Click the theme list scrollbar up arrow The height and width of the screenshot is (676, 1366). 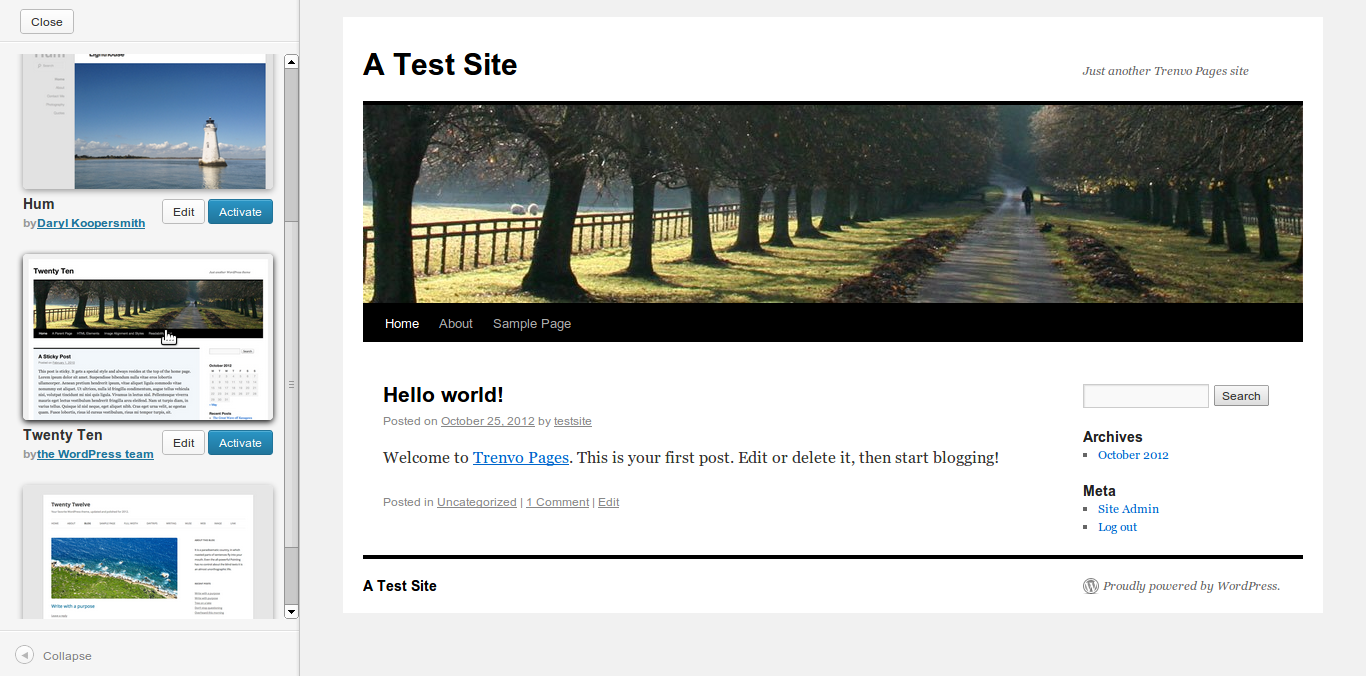coord(291,60)
